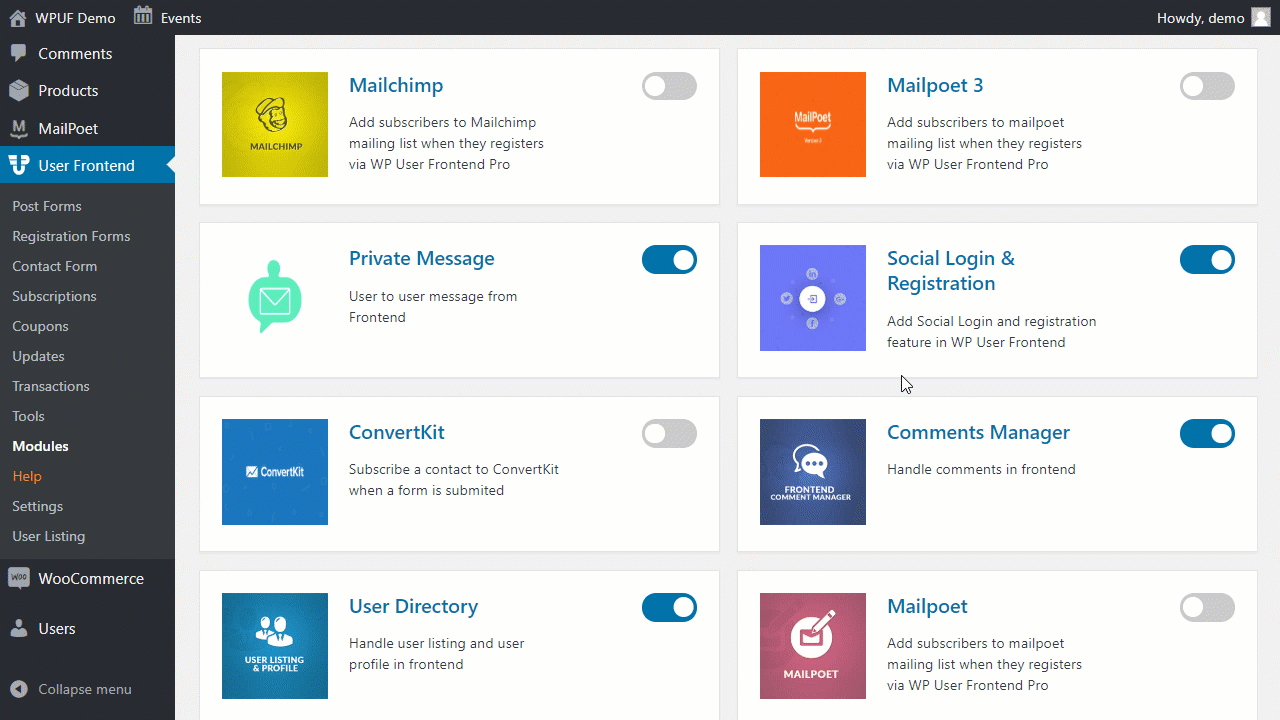The image size is (1280, 720).
Task: Click the Social Login module logo
Action: coord(813,298)
